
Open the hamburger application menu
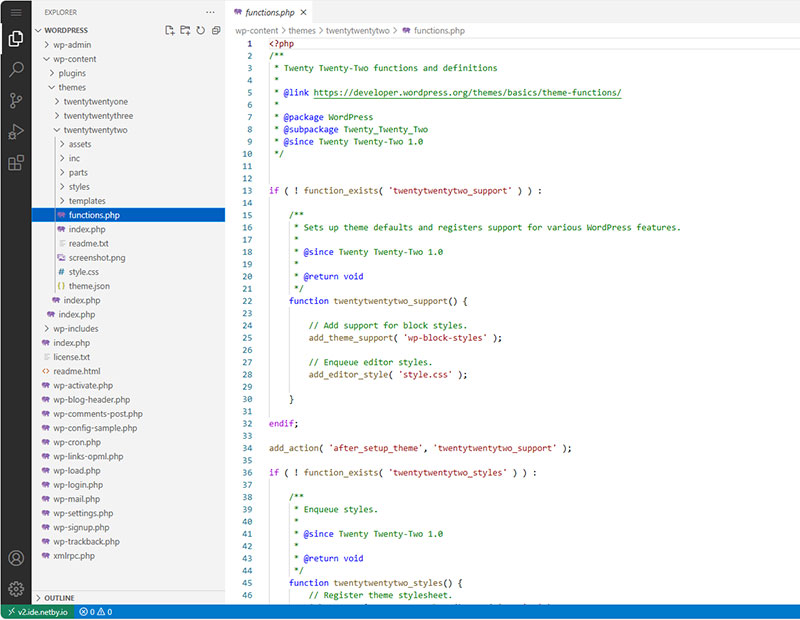click(16, 12)
